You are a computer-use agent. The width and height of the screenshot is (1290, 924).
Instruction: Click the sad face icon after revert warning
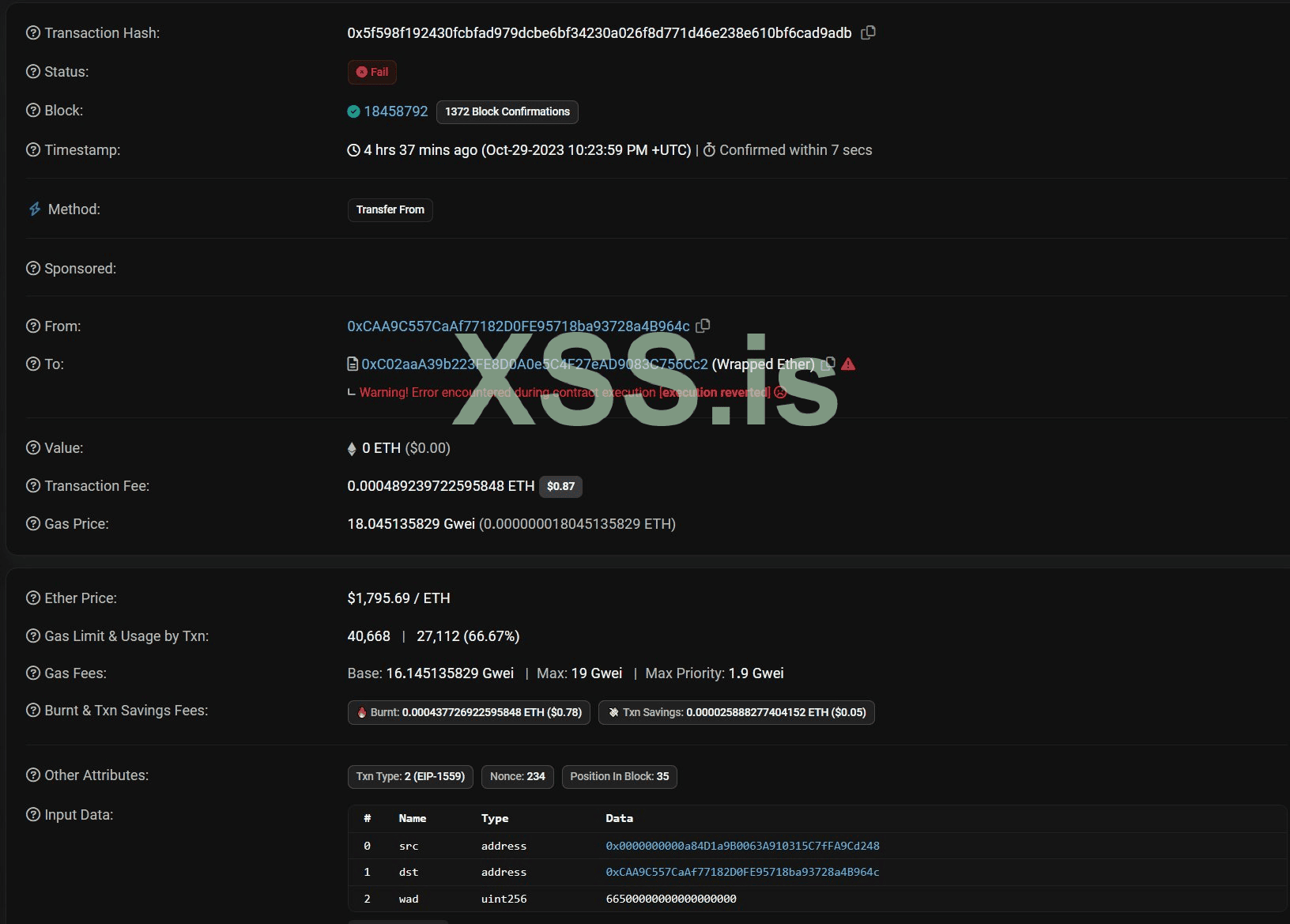tap(780, 393)
